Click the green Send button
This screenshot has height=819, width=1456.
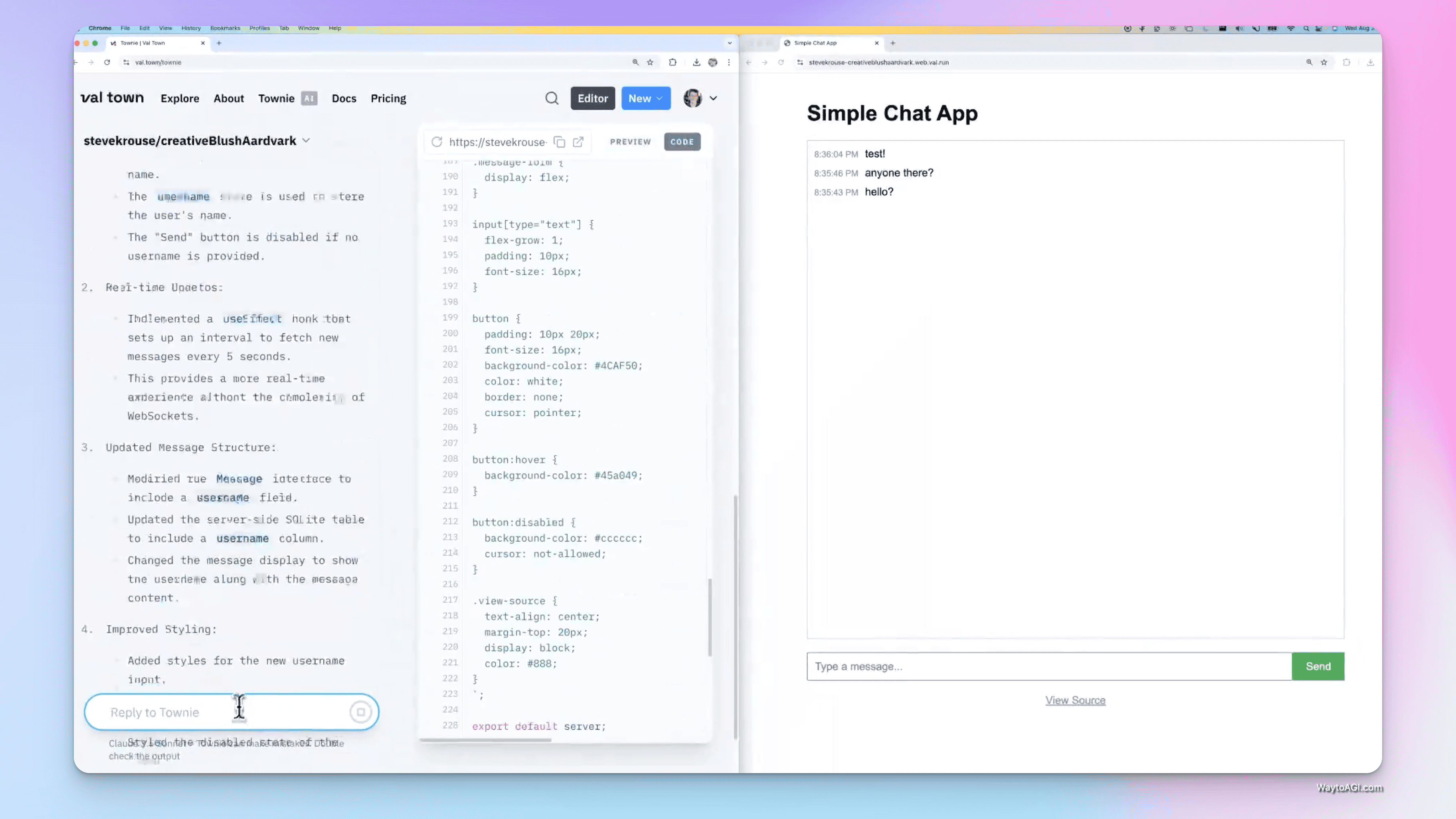(x=1318, y=667)
